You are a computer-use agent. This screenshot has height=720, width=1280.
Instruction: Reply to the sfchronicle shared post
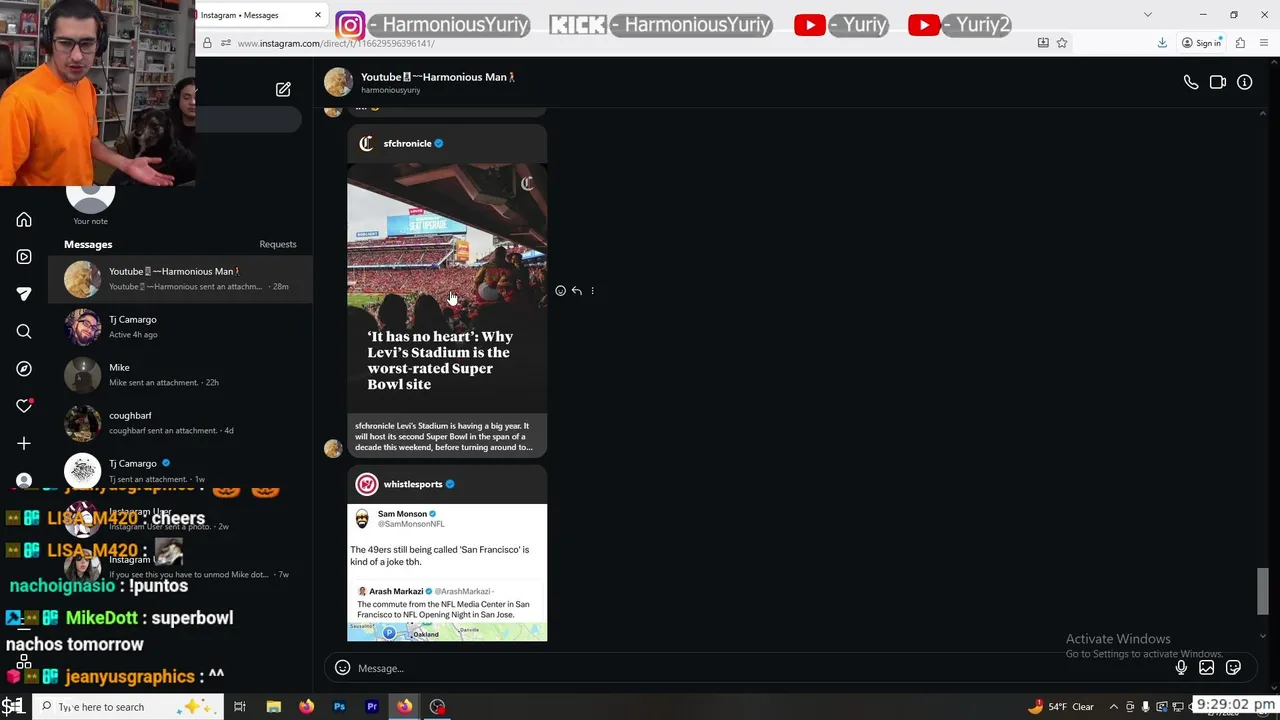[576, 291]
